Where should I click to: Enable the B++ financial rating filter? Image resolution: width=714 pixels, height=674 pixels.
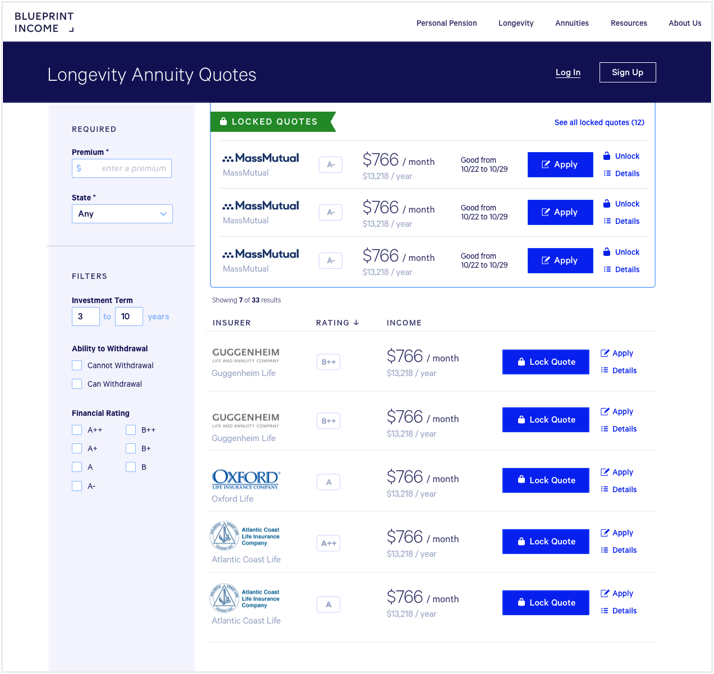click(x=131, y=430)
